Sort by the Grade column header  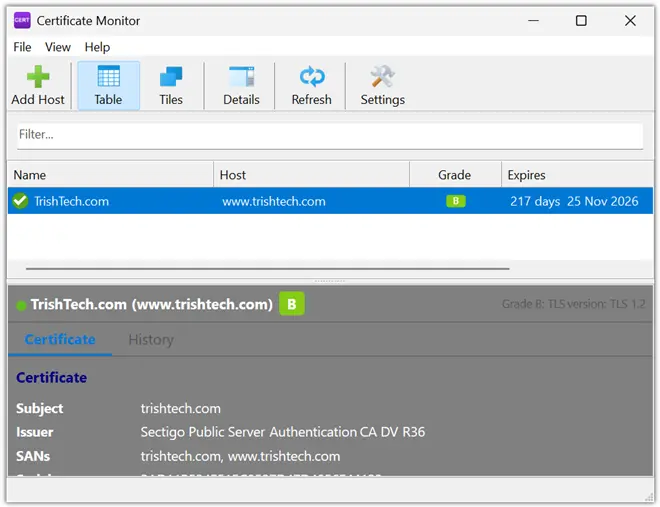[x=455, y=175]
